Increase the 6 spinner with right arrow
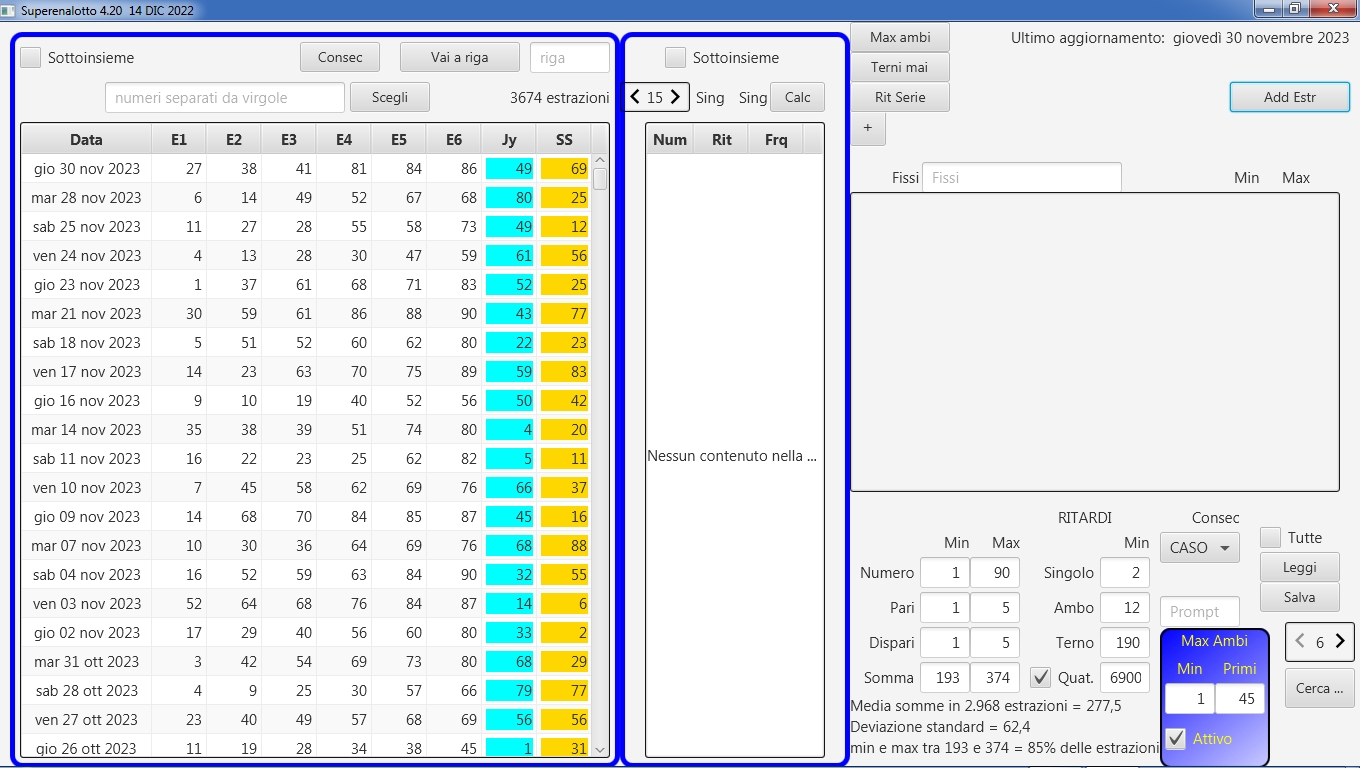1360x768 pixels. point(1340,642)
